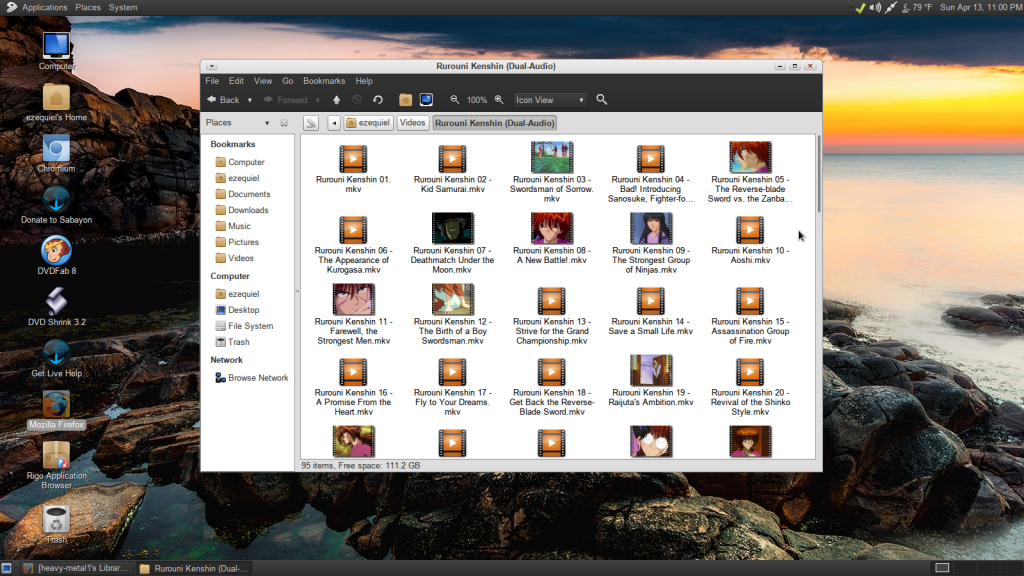
Task: Select Rurouni Kenshin 19 Raijuta's Ambition thumbnail
Action: coord(651,371)
